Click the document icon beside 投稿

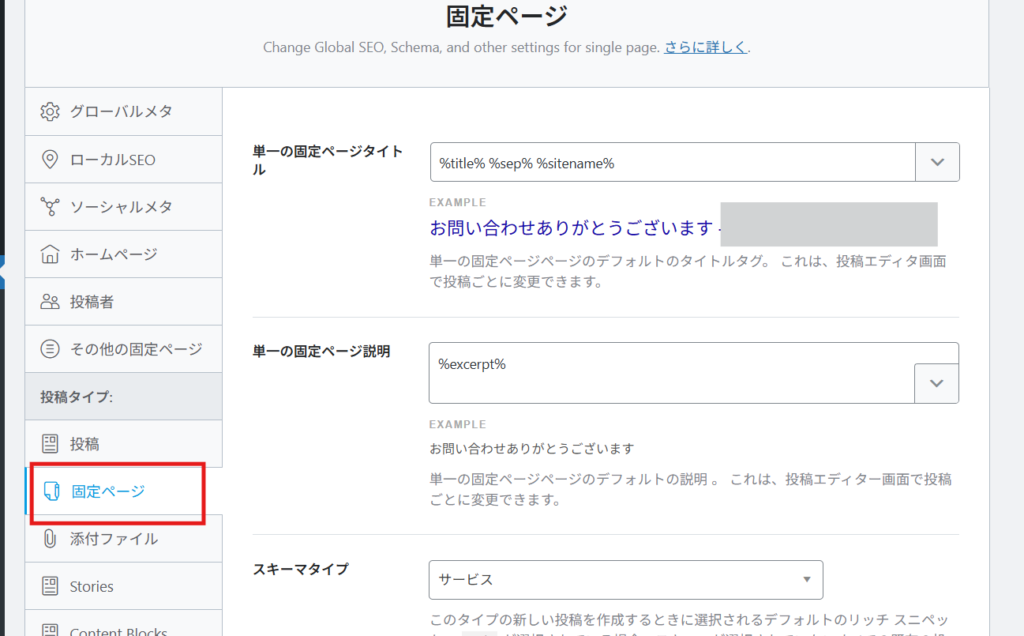click(50, 444)
